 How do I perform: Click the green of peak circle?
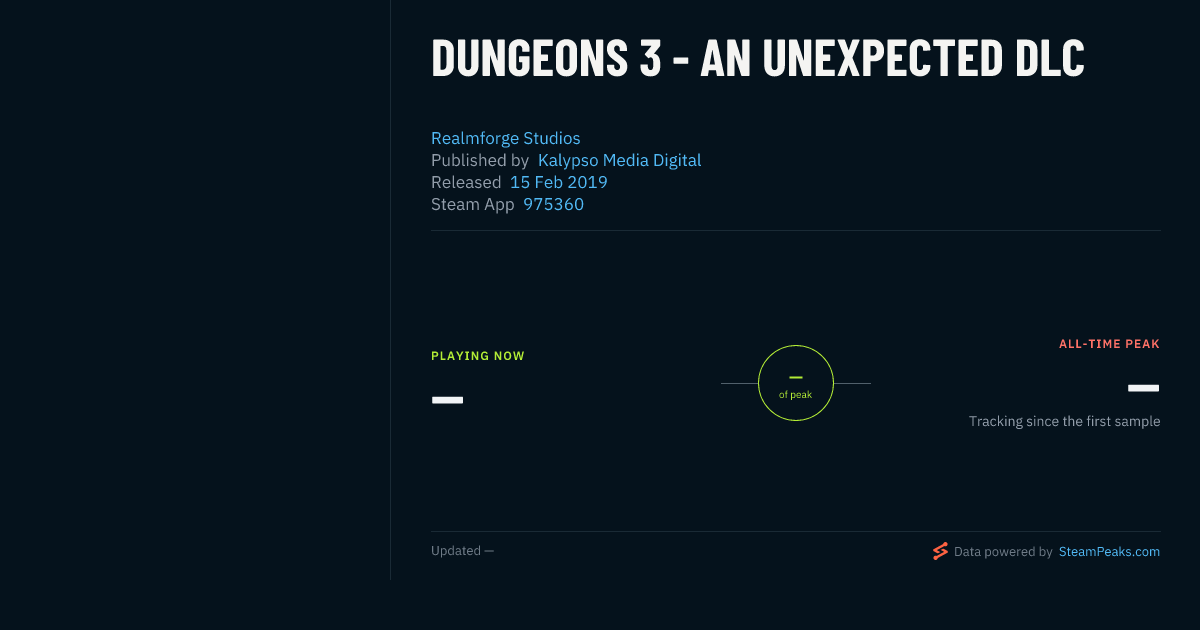[796, 383]
